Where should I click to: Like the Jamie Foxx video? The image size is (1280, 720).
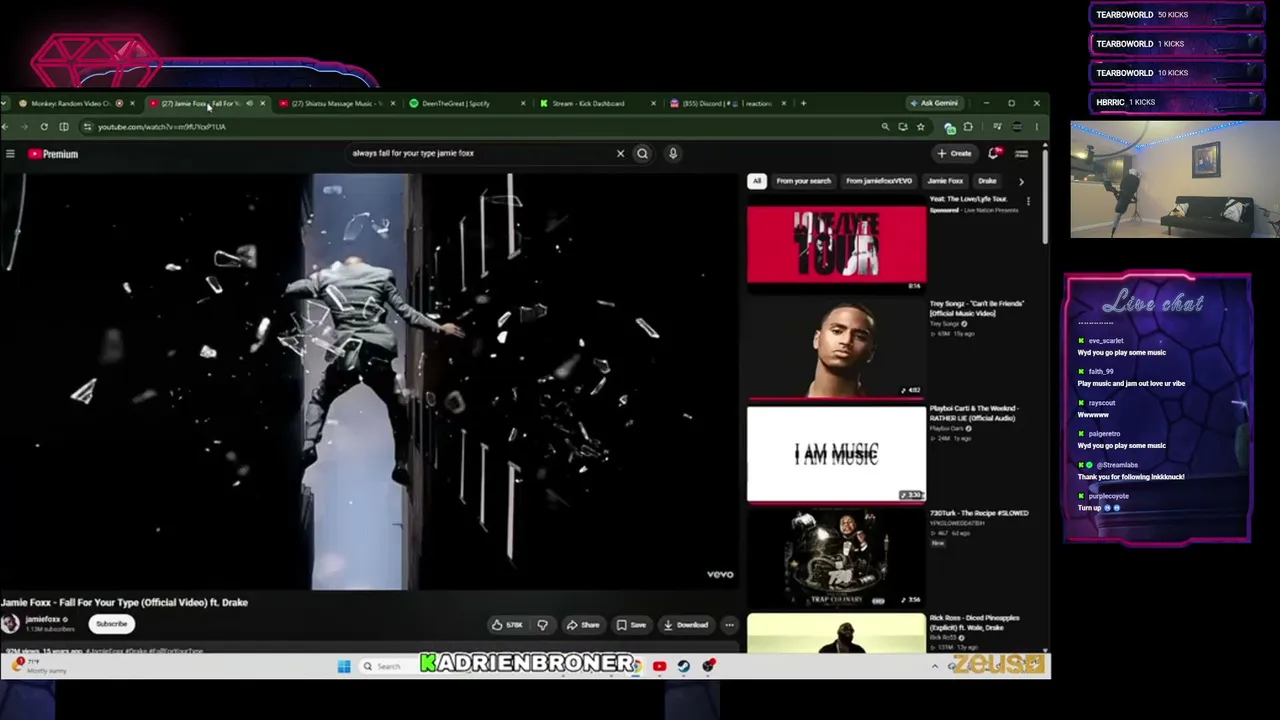point(507,625)
